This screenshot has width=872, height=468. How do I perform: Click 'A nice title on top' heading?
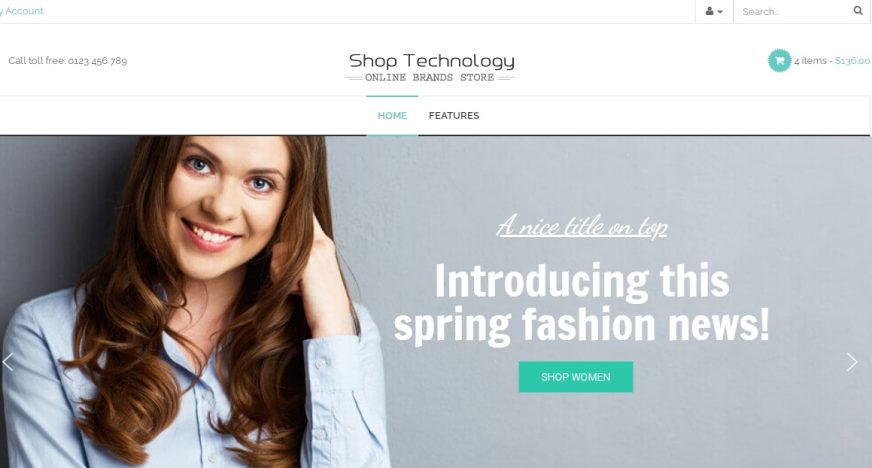582,226
